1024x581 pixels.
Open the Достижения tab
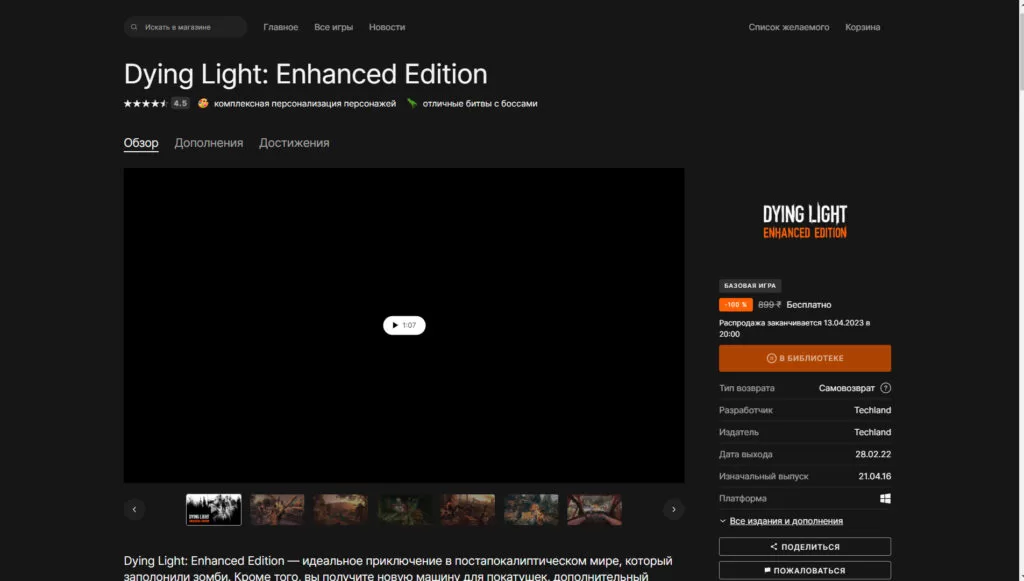coord(294,143)
